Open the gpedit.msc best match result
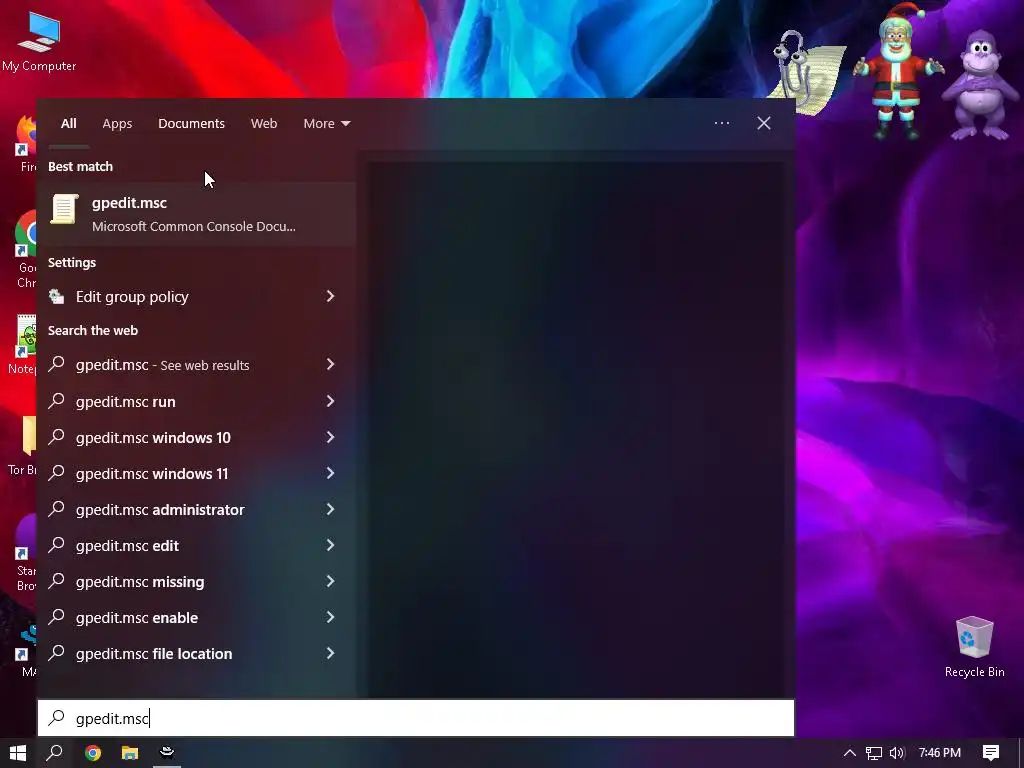 196,214
